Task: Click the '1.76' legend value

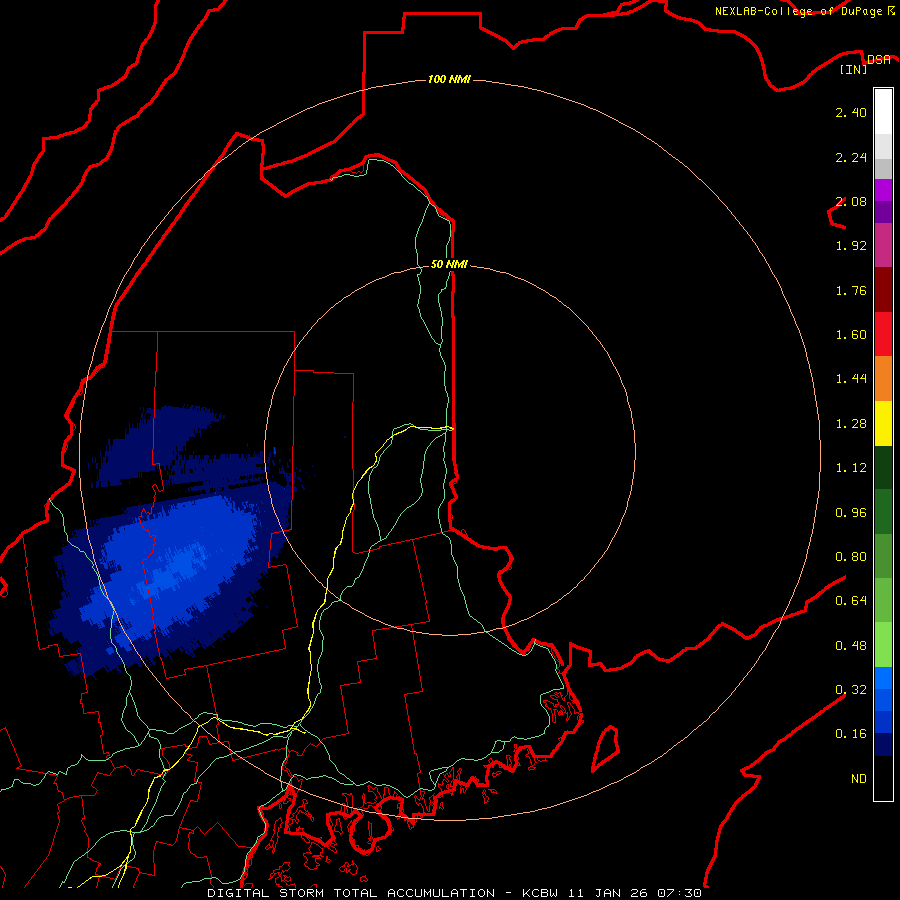Action: 851,290
